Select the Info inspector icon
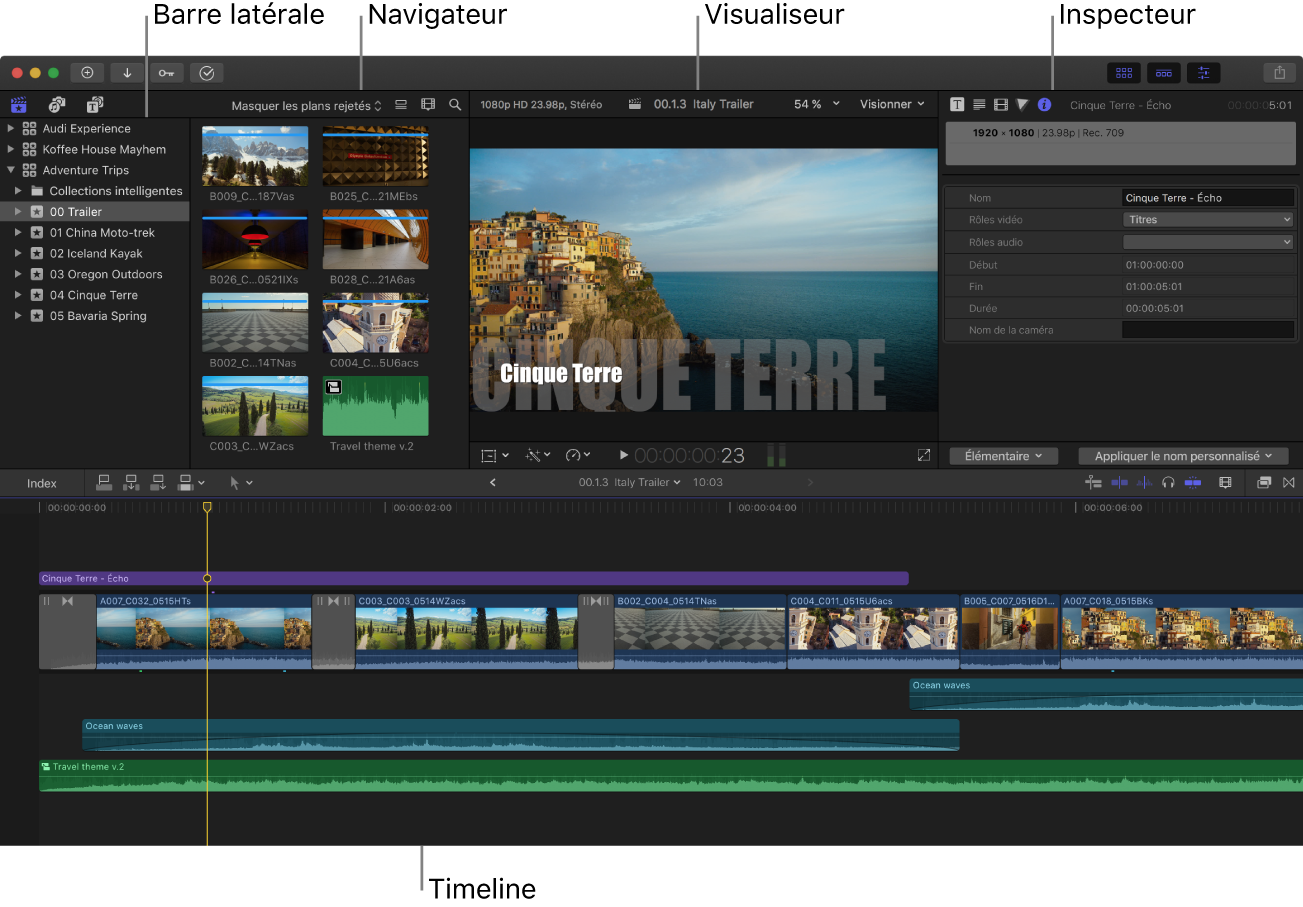1303x907 pixels. coord(1044,104)
